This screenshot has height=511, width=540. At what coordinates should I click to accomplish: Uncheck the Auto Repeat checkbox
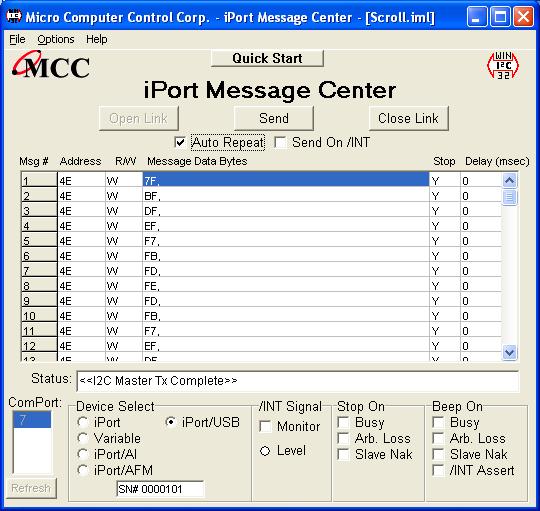[180, 142]
